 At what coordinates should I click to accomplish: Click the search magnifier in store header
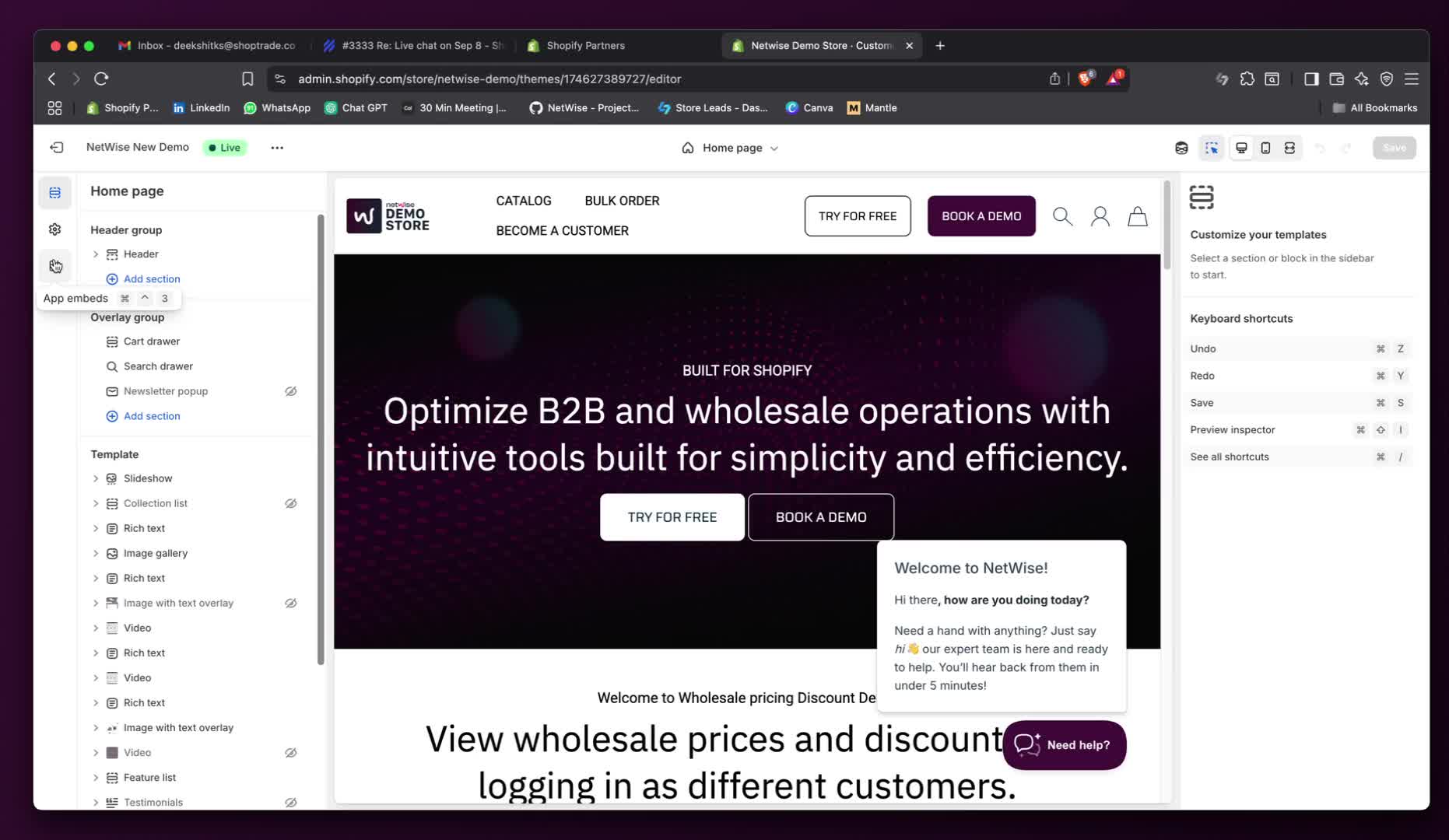(1062, 216)
